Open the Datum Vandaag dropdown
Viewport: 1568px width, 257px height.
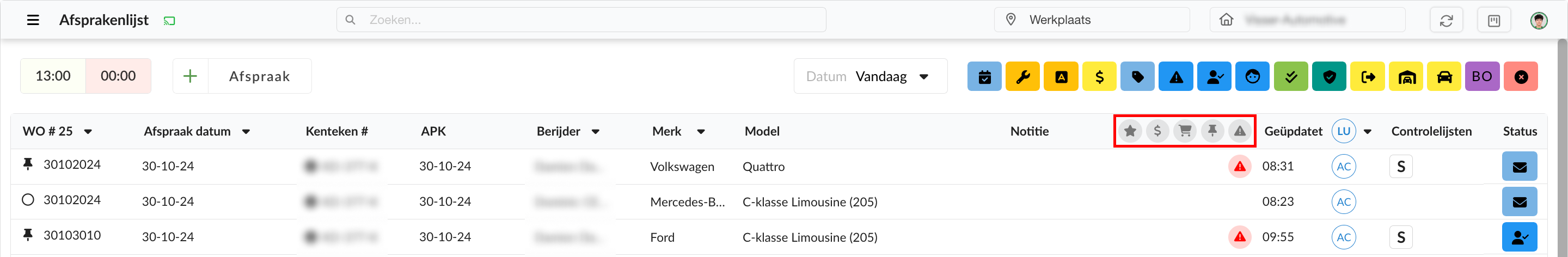tap(870, 76)
